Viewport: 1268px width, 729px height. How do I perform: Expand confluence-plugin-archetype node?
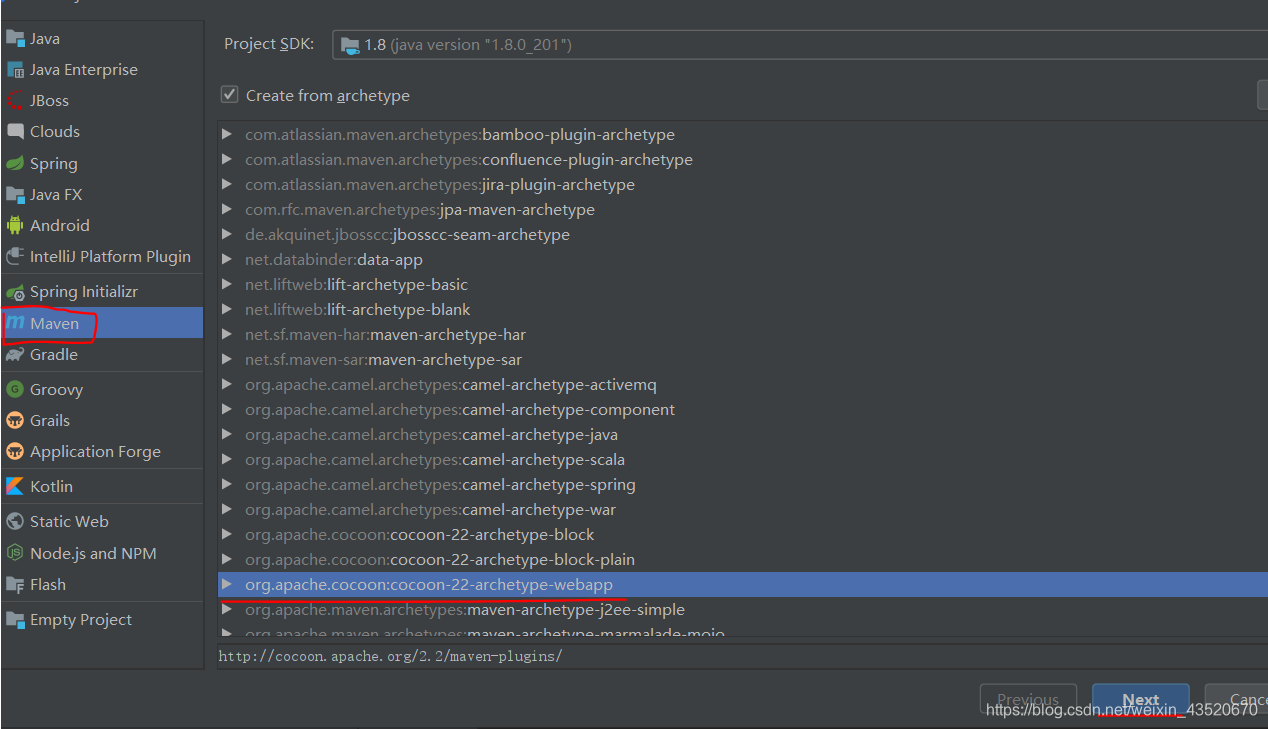point(227,159)
